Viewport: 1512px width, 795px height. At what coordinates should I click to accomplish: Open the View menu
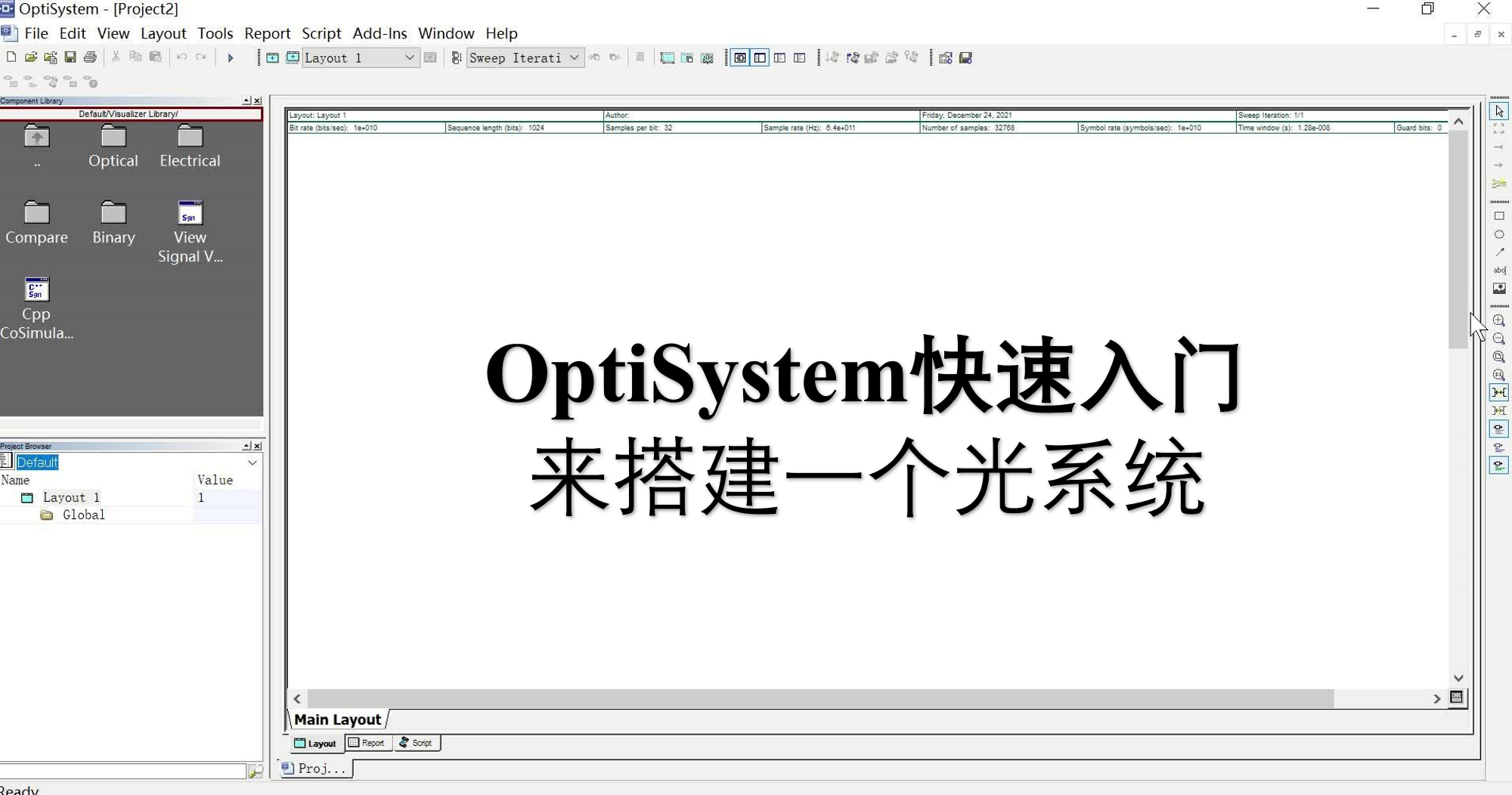pyautogui.click(x=113, y=33)
